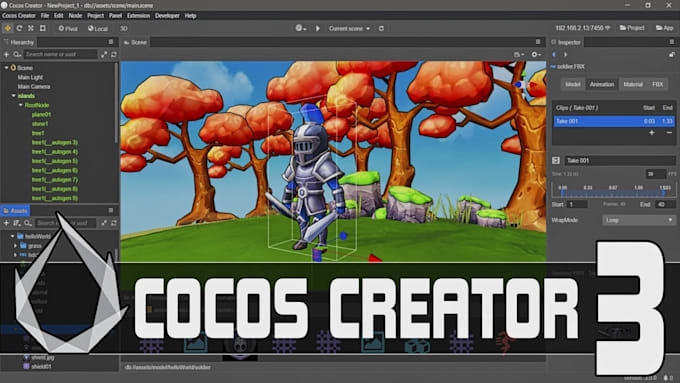Collapse the RootNode tree item

tap(20, 105)
